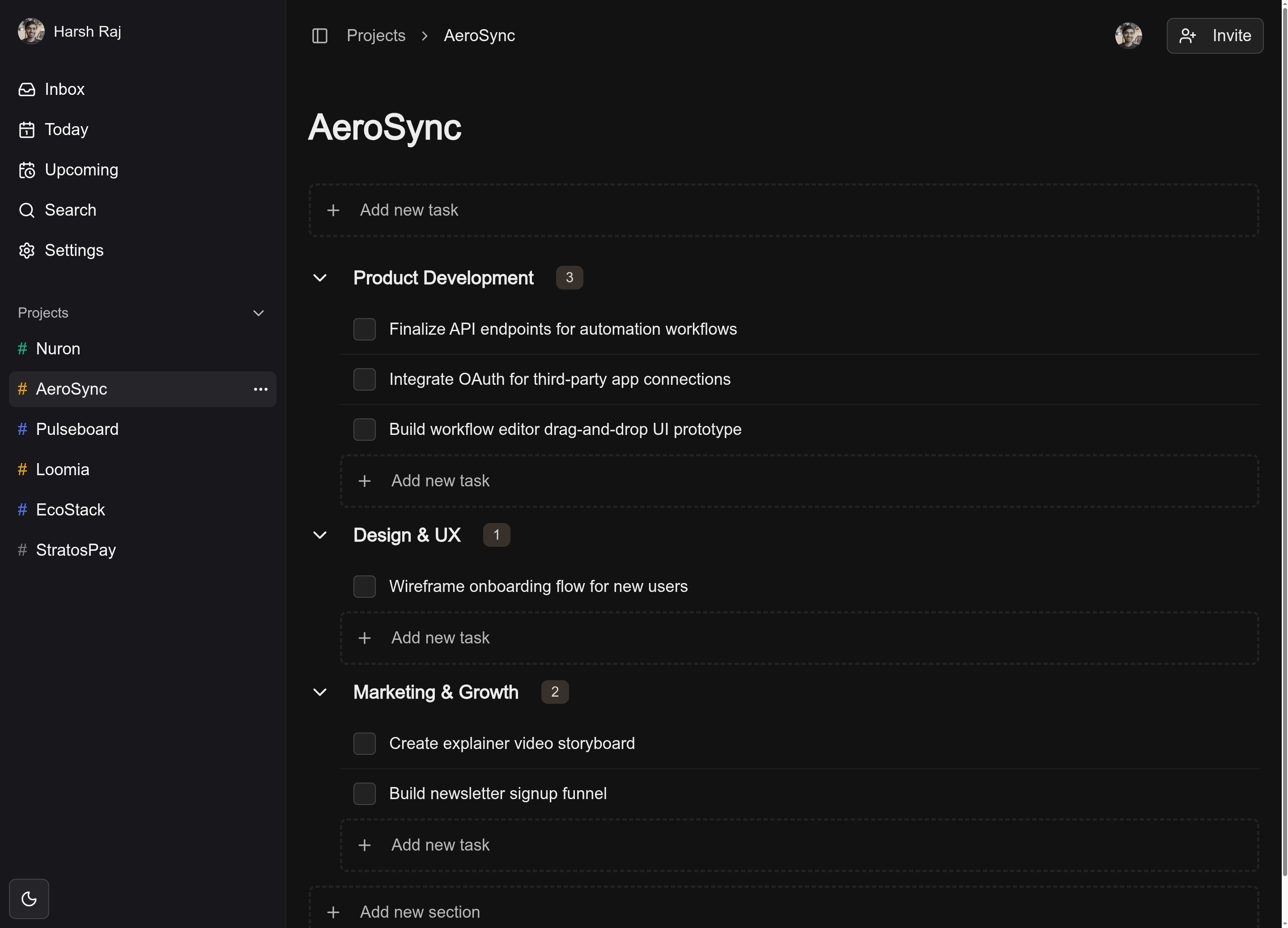Toggle dark mode moon button
Viewport: 1288px width, 928px height.
pos(29,898)
